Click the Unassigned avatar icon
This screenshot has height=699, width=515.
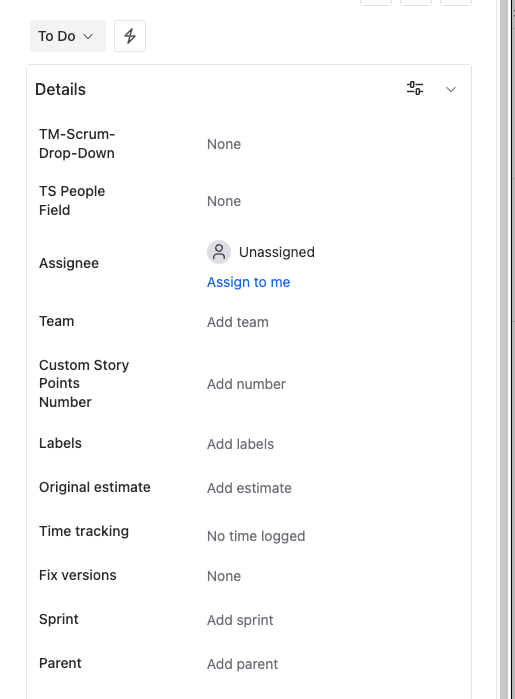[x=219, y=252]
